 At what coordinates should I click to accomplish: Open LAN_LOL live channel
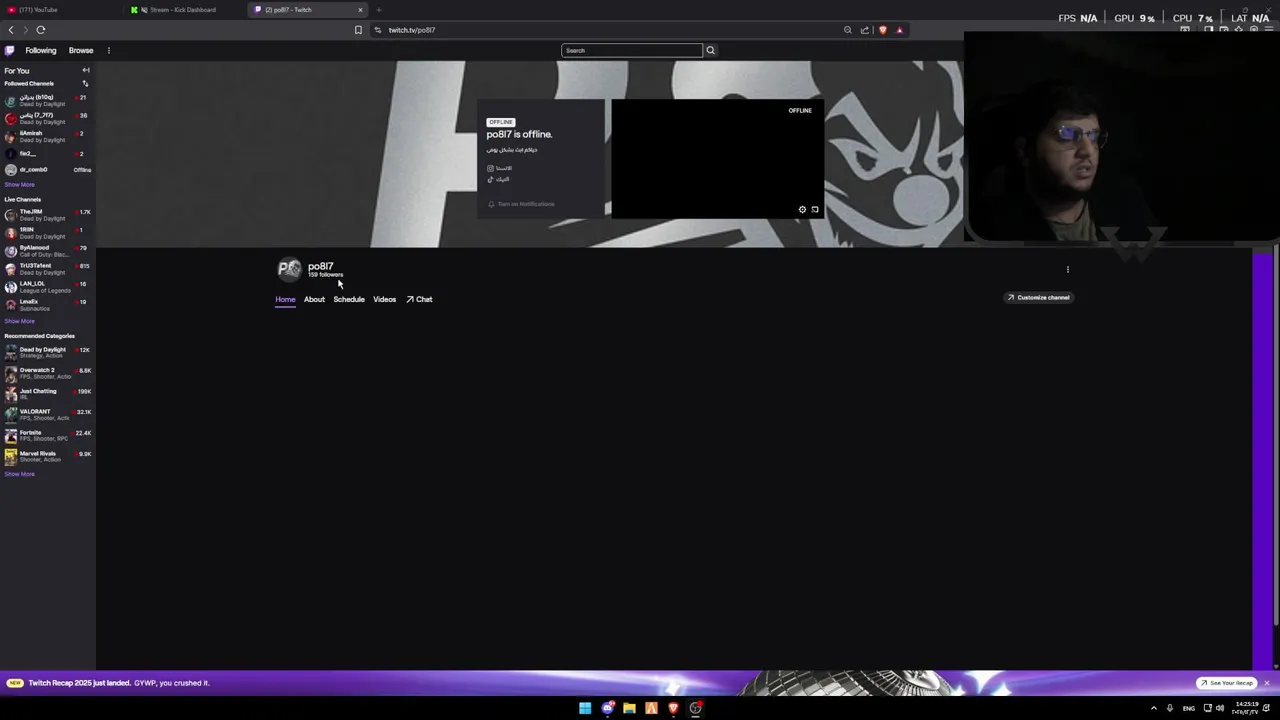[47, 286]
